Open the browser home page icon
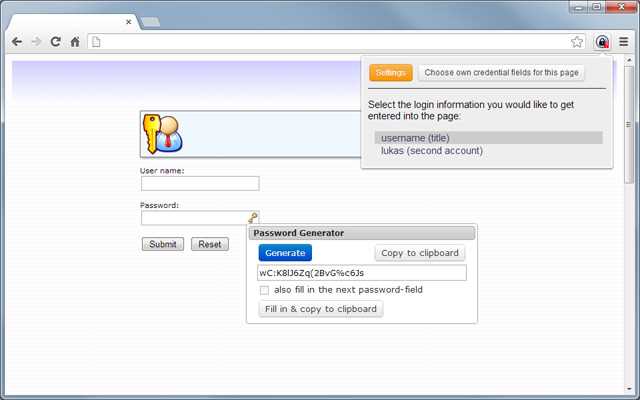This screenshot has width=640, height=400. (x=75, y=42)
